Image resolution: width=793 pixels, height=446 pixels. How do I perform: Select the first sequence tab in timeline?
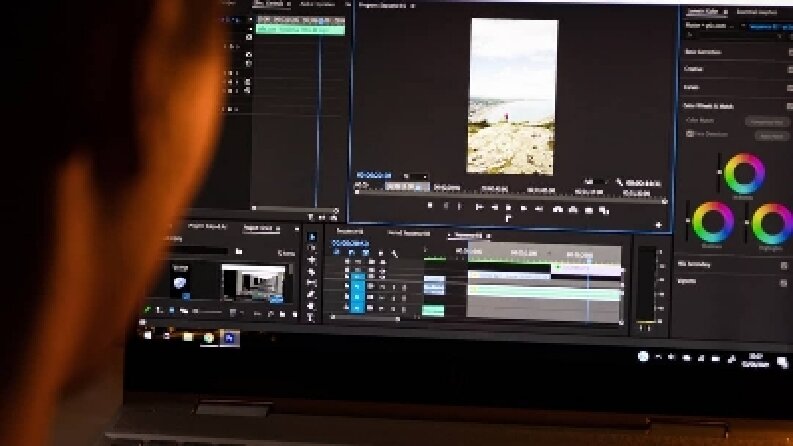point(350,232)
